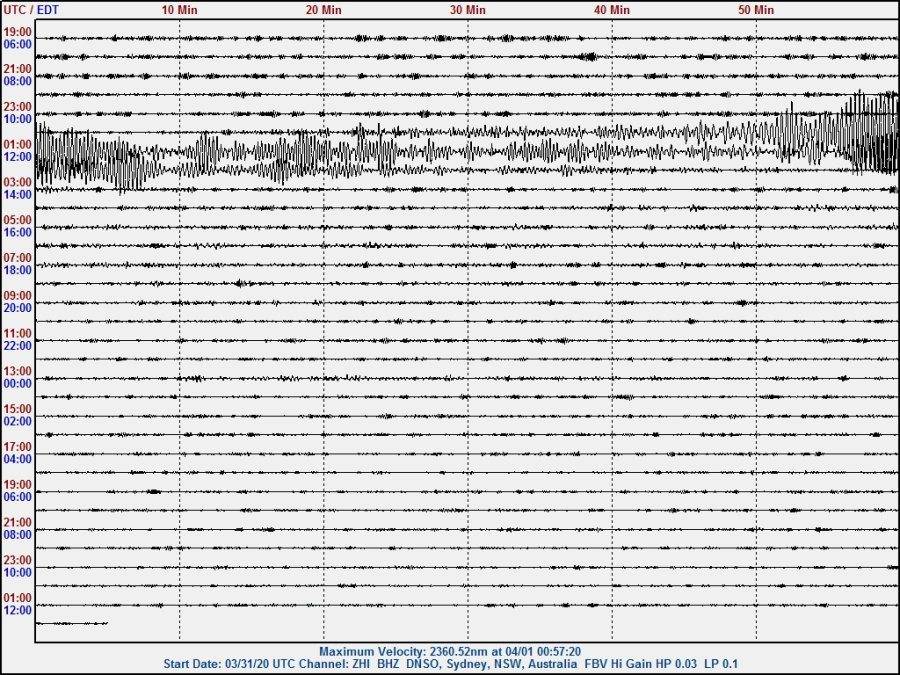Click the red 05:00 UTC row label
This screenshot has width=900, height=675.
point(17,220)
